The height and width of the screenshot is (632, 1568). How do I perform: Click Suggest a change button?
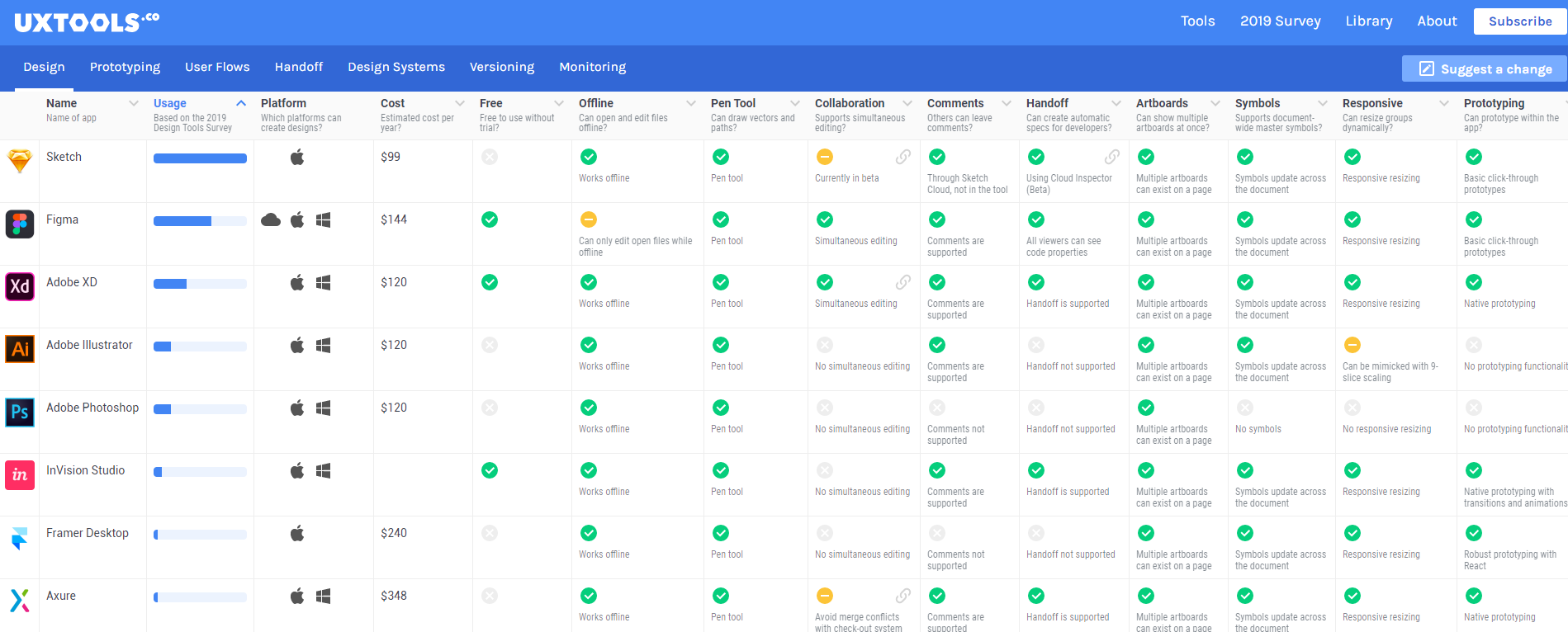[x=1485, y=68]
